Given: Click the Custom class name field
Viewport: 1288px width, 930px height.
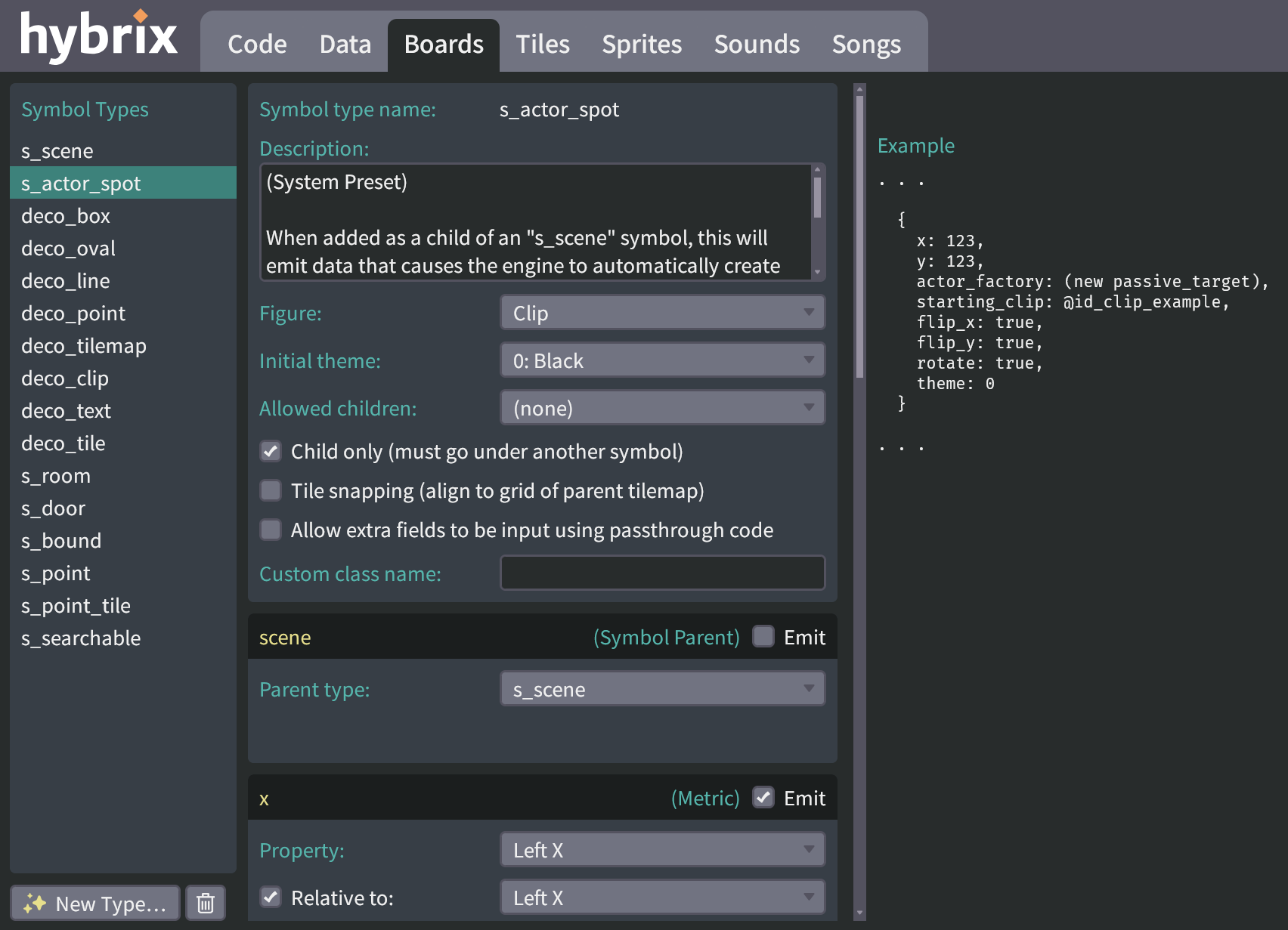Looking at the screenshot, I should pyautogui.click(x=662, y=573).
